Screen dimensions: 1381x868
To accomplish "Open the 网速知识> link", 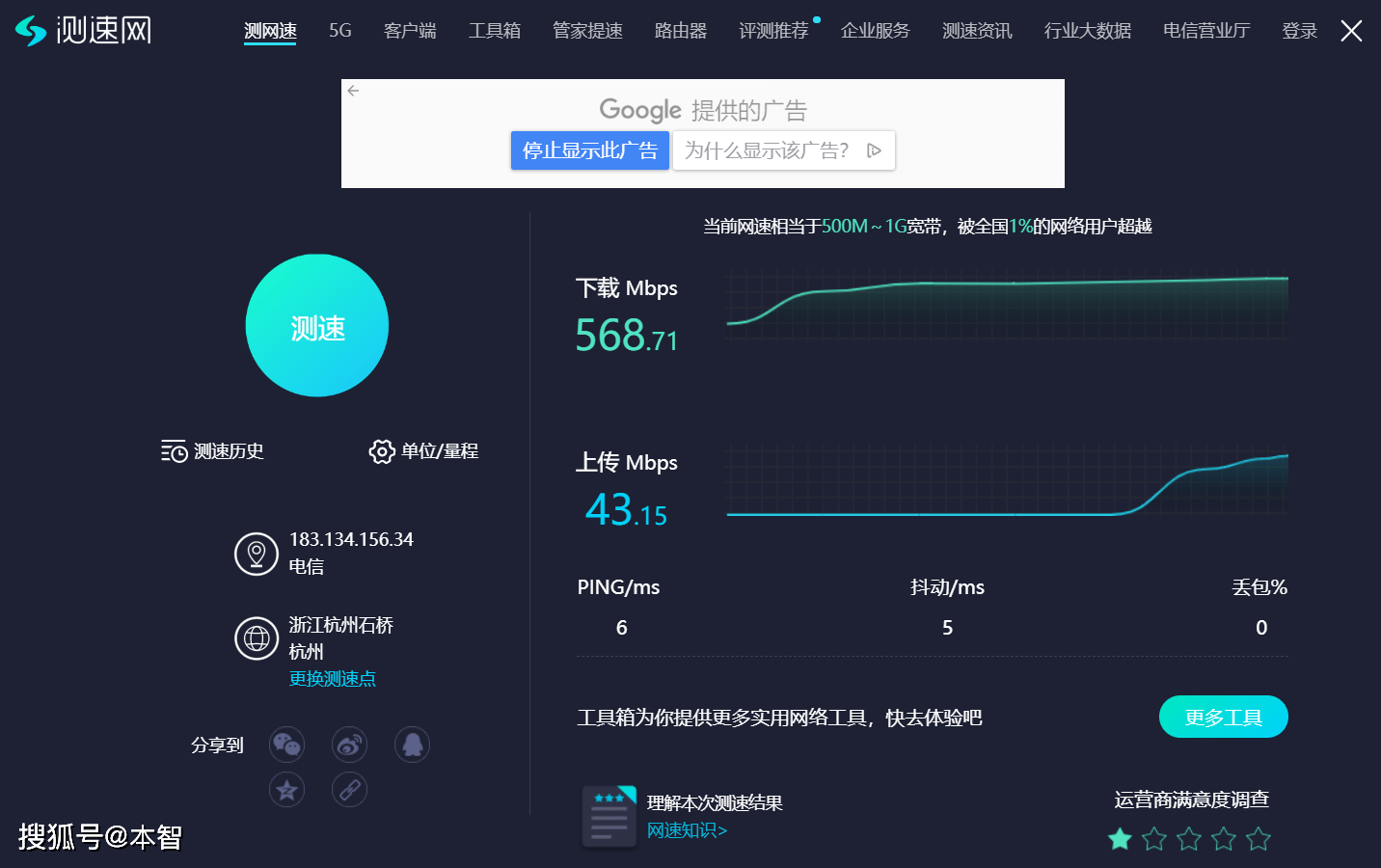I will (687, 830).
